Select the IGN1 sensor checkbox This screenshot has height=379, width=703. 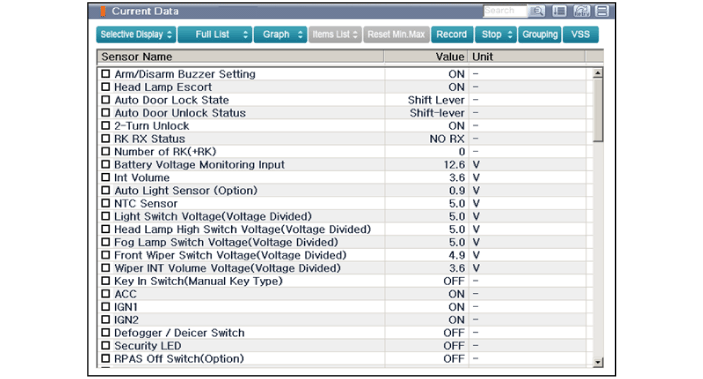(x=105, y=307)
